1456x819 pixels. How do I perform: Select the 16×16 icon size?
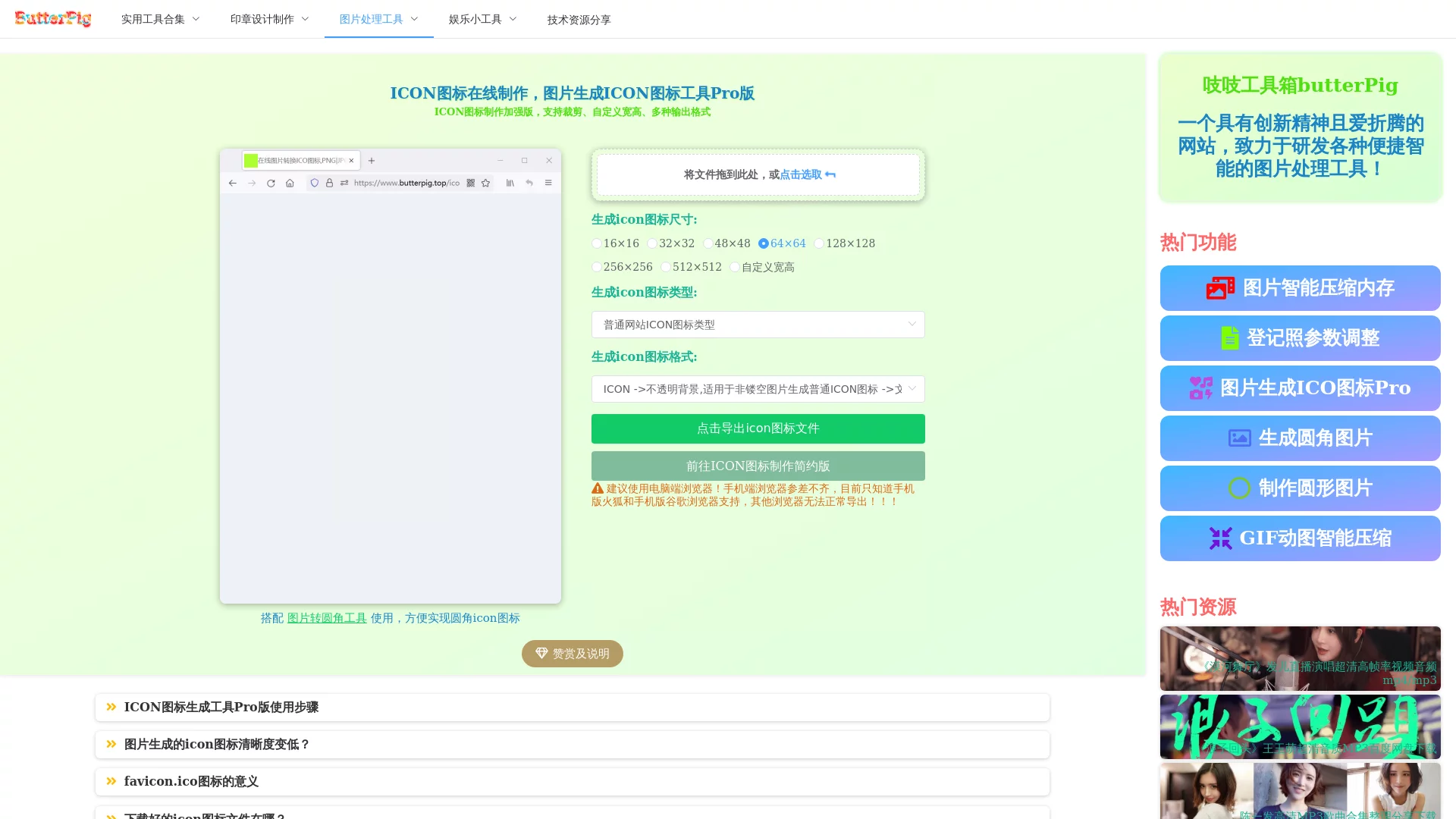click(x=597, y=243)
